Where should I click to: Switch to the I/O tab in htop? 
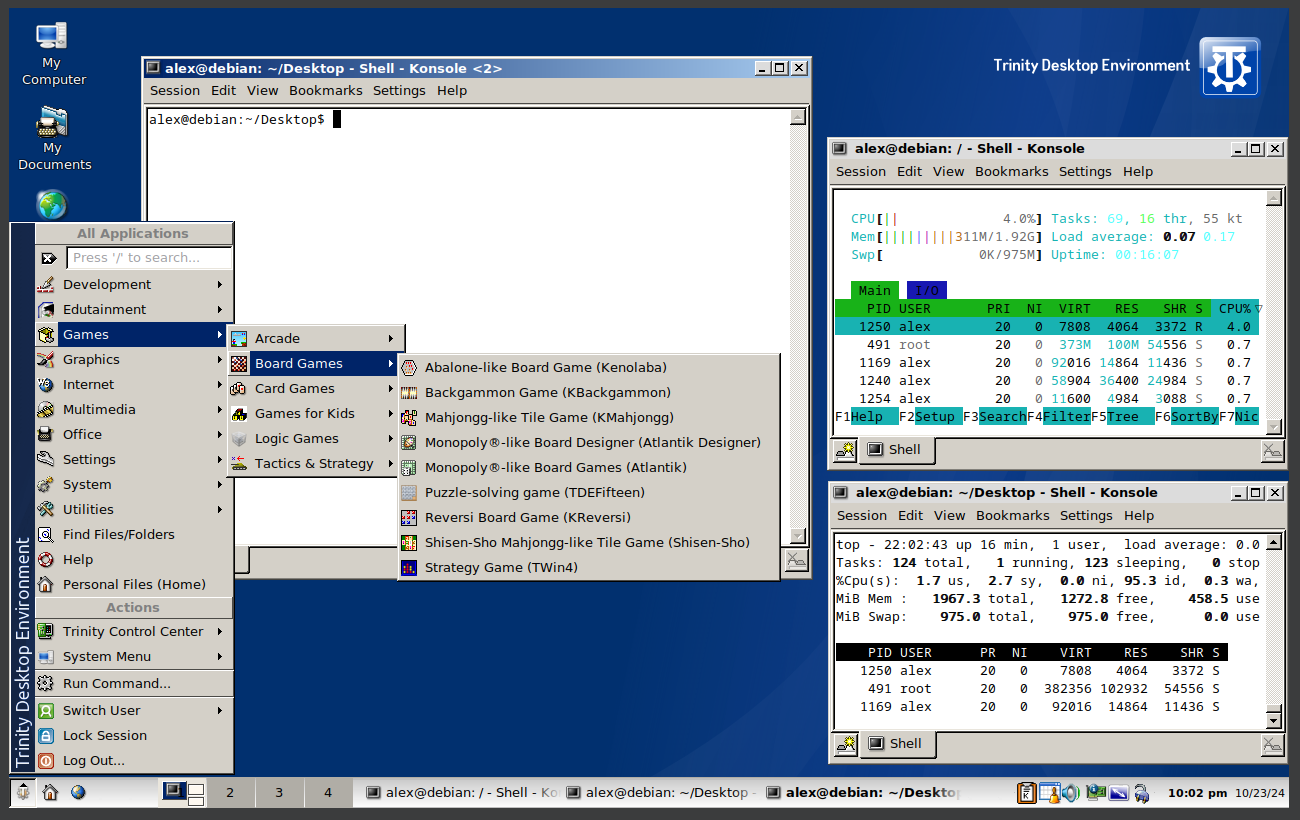point(926,290)
